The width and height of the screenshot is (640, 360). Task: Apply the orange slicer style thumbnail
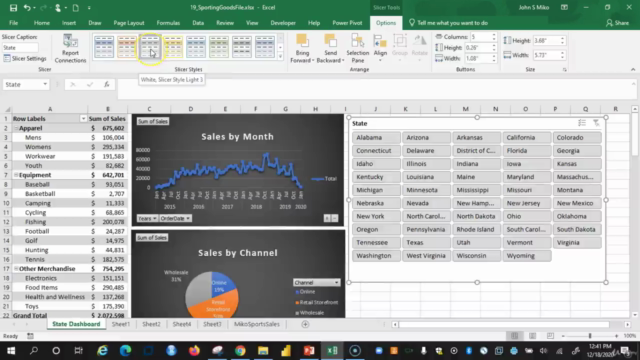pyautogui.click(x=127, y=47)
